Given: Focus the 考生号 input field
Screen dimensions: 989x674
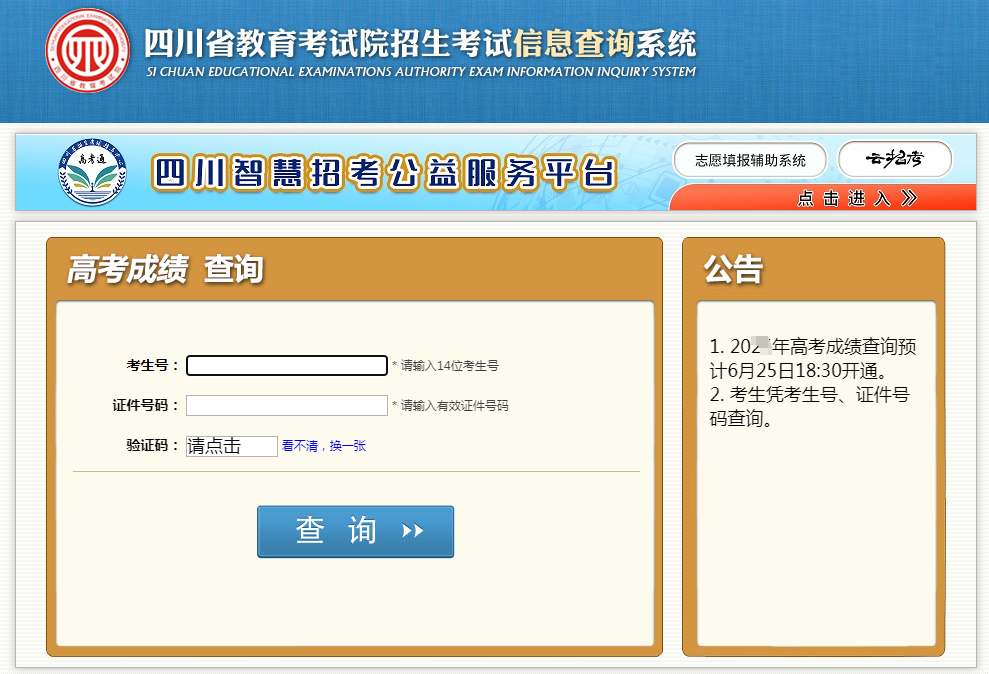Looking at the screenshot, I should point(287,366).
